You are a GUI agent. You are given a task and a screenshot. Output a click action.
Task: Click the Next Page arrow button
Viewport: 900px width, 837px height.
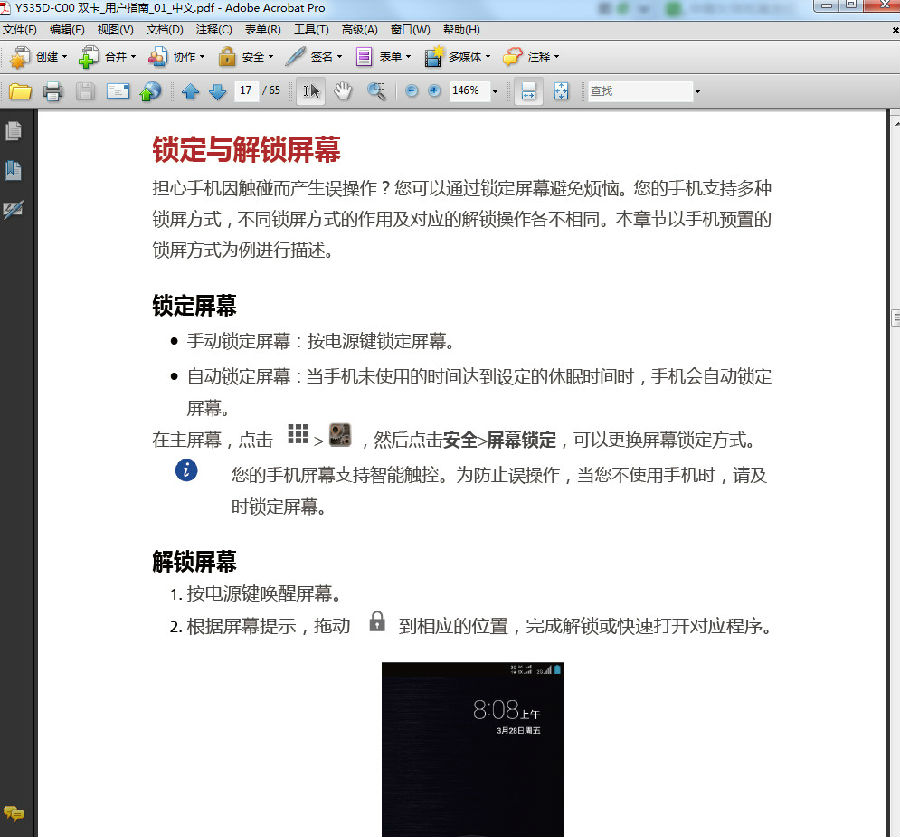(218, 91)
